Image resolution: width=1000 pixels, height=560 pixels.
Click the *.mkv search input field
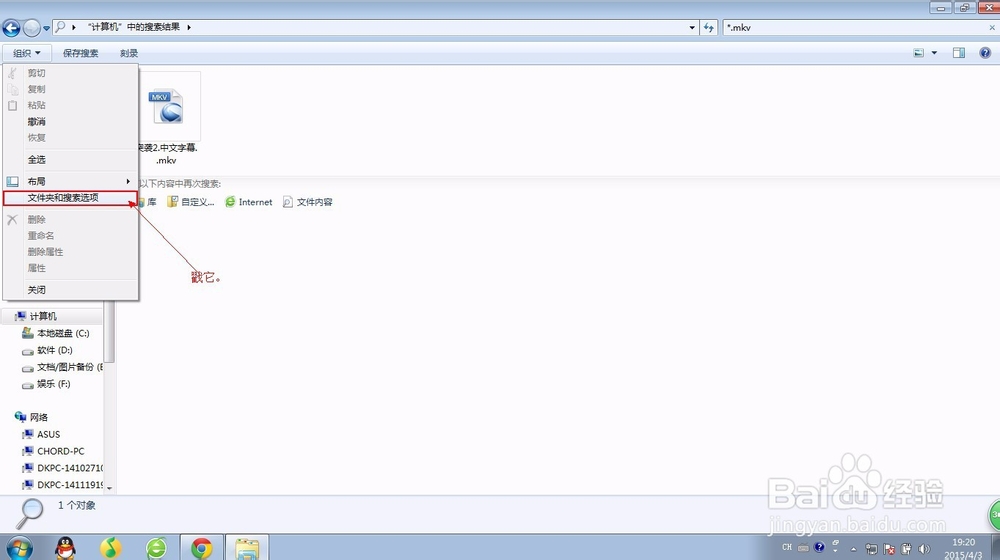click(x=854, y=27)
